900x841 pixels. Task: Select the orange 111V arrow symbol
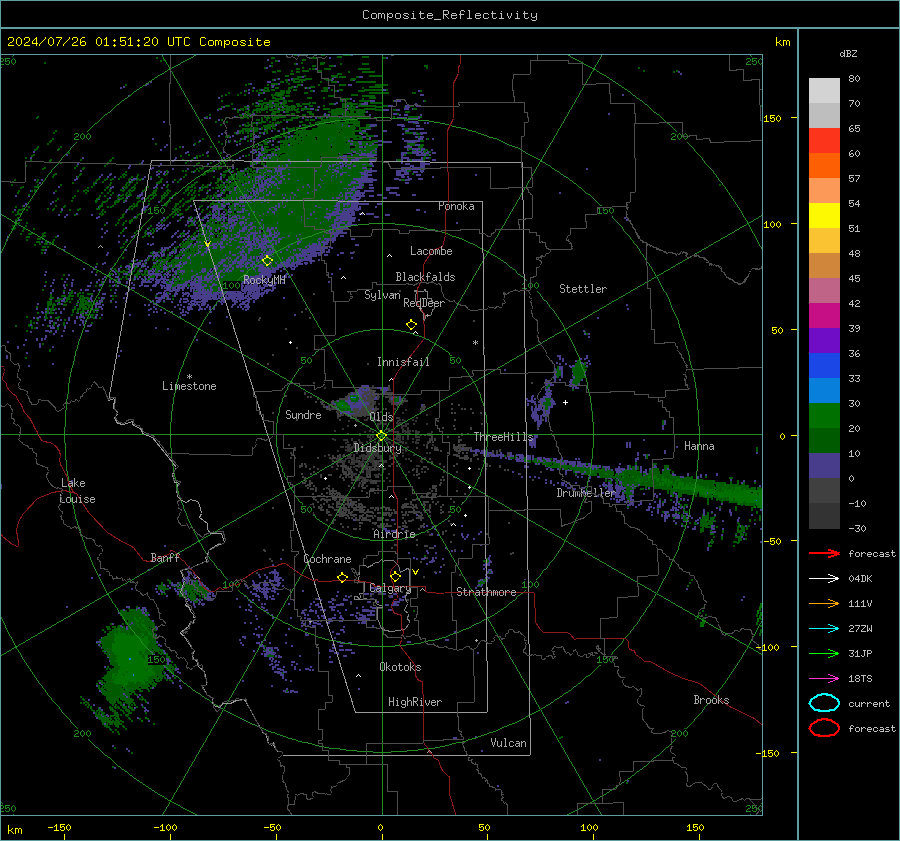(824, 603)
